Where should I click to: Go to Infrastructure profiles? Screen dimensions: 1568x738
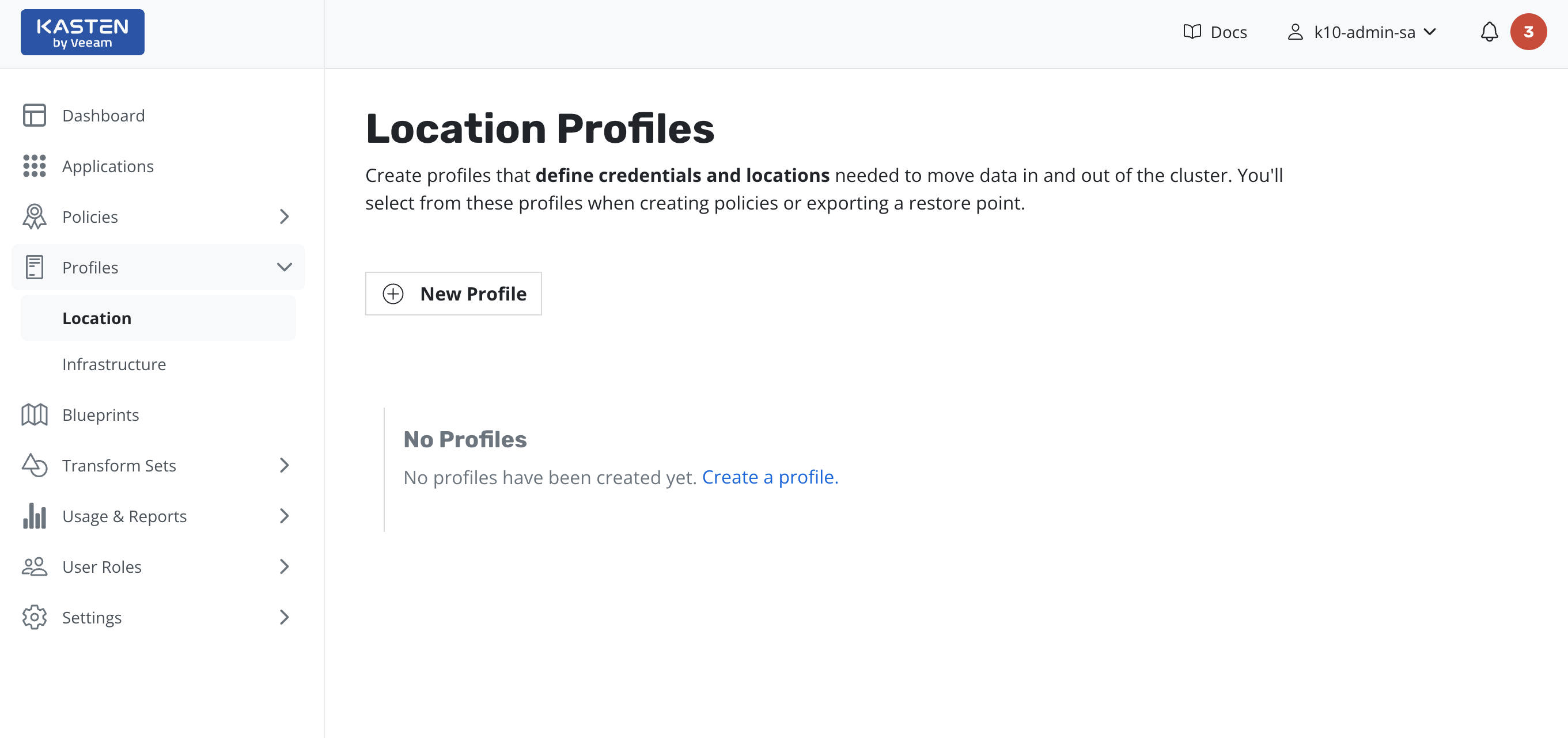(x=114, y=364)
